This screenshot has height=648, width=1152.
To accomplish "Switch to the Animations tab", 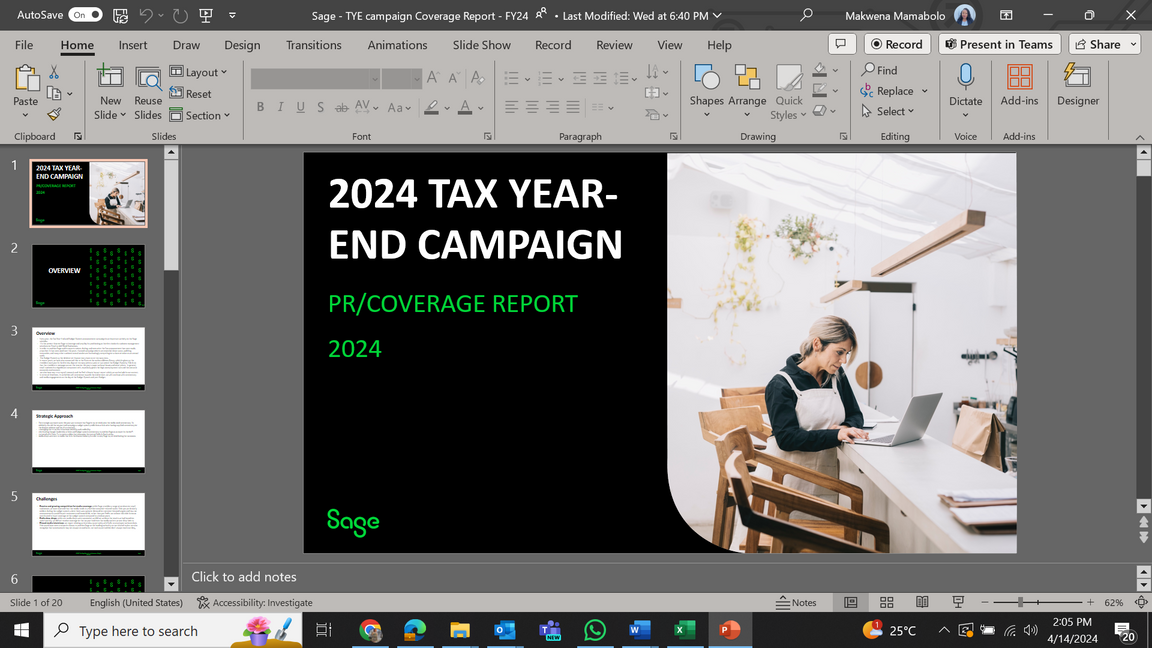I will (397, 45).
